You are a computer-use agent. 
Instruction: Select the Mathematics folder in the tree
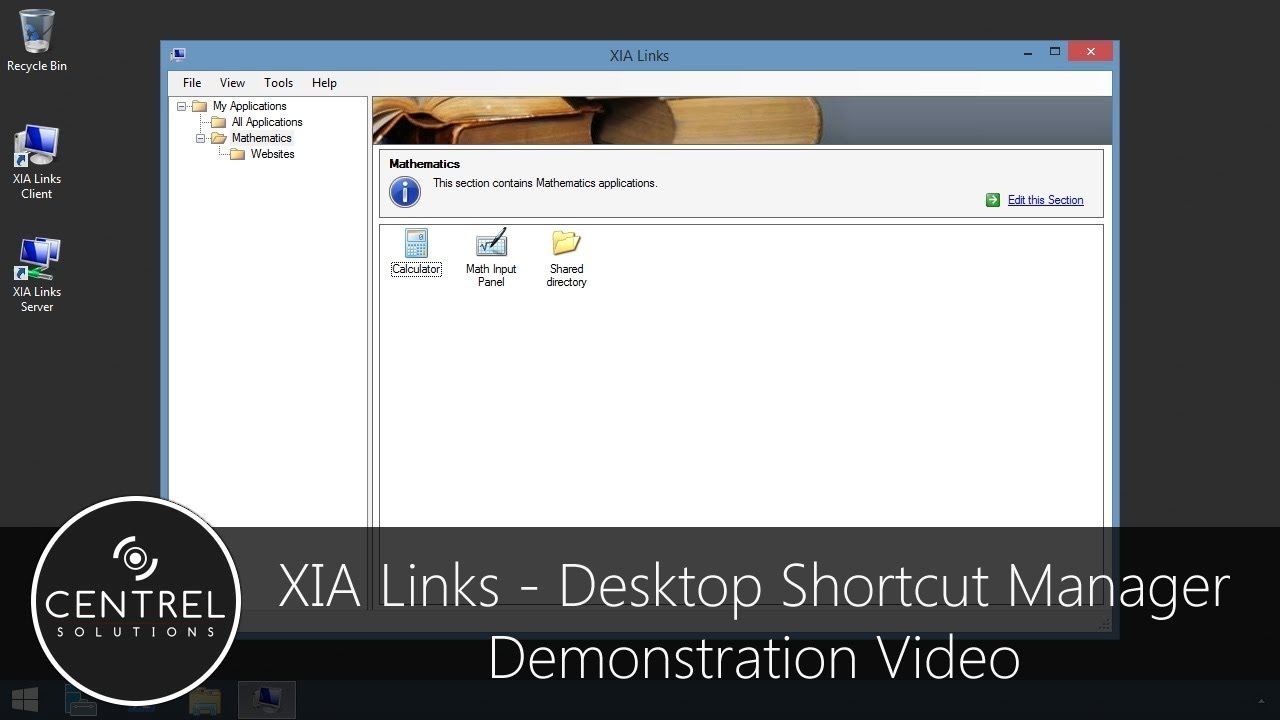tap(261, 138)
